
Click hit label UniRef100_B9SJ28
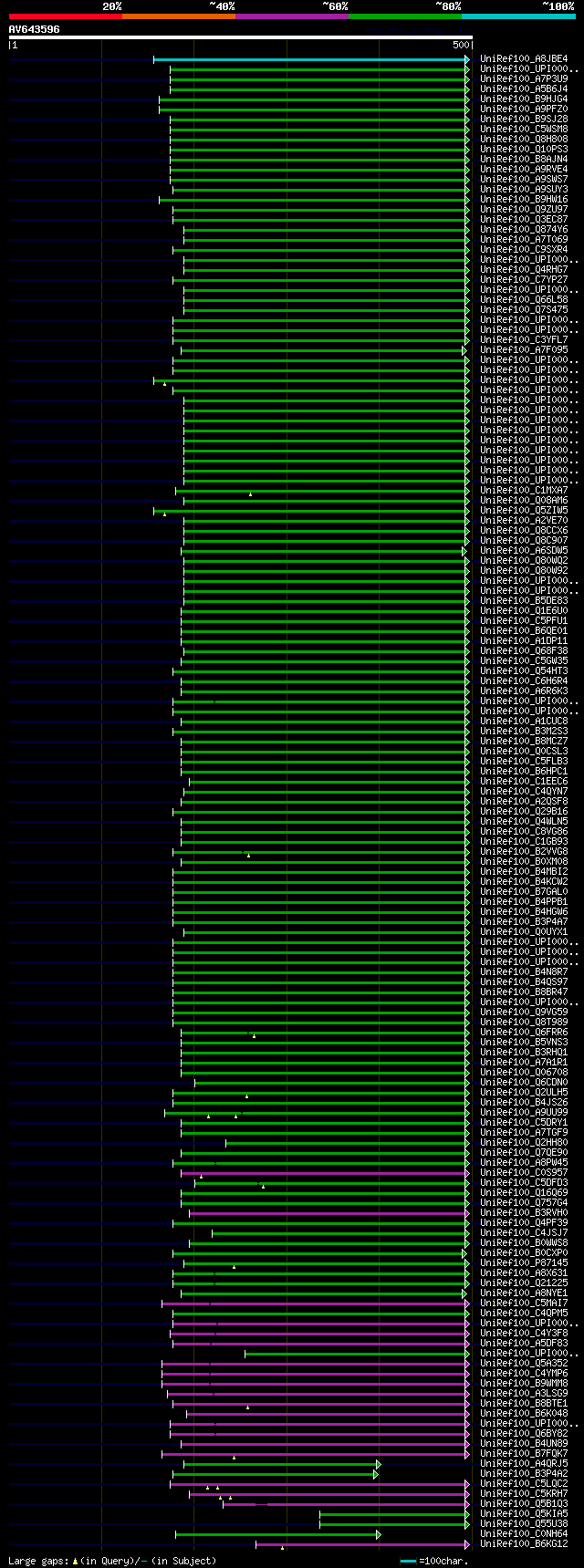coord(524,119)
